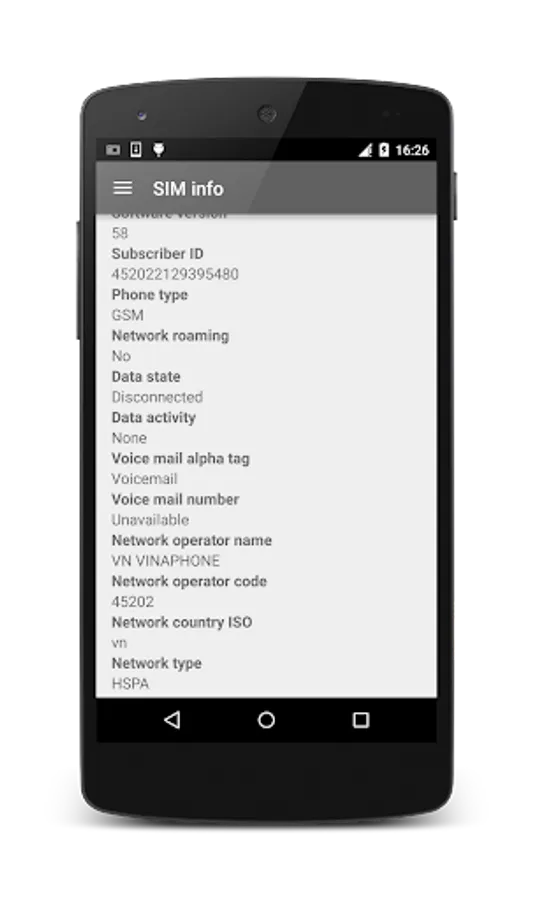Tap the camera notification icon in status bar

coord(113,150)
